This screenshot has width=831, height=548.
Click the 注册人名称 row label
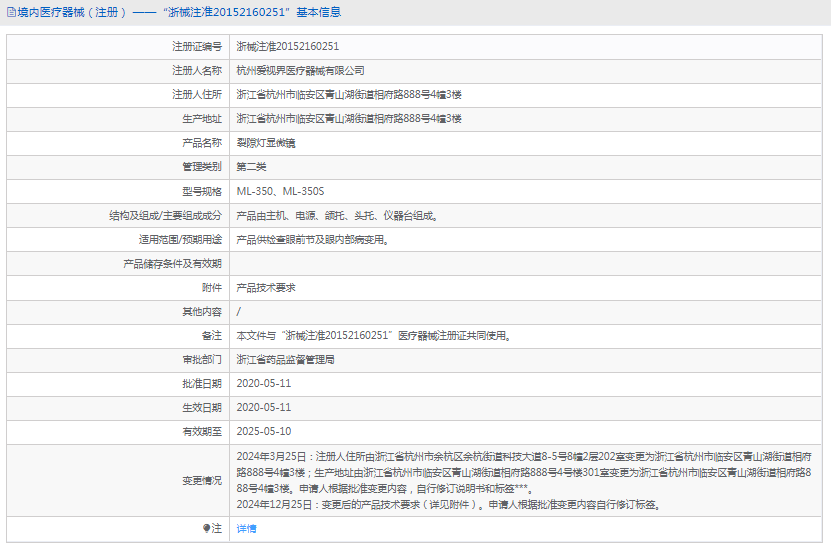tap(197, 70)
